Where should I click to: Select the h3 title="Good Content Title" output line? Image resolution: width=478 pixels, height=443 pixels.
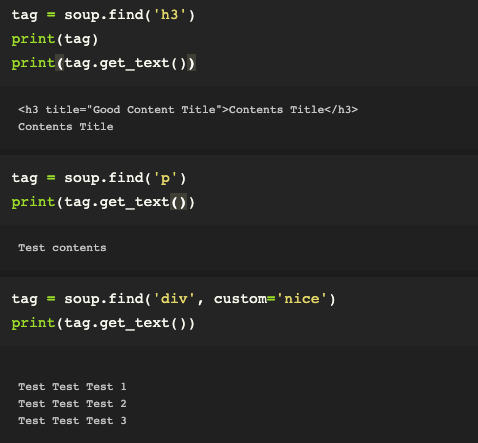coord(188,110)
